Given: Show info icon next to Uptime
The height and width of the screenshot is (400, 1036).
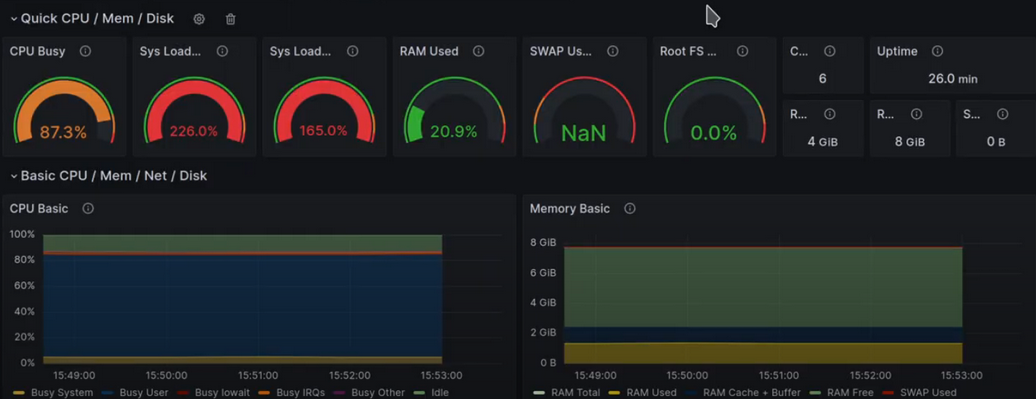Looking at the screenshot, I should (x=937, y=51).
